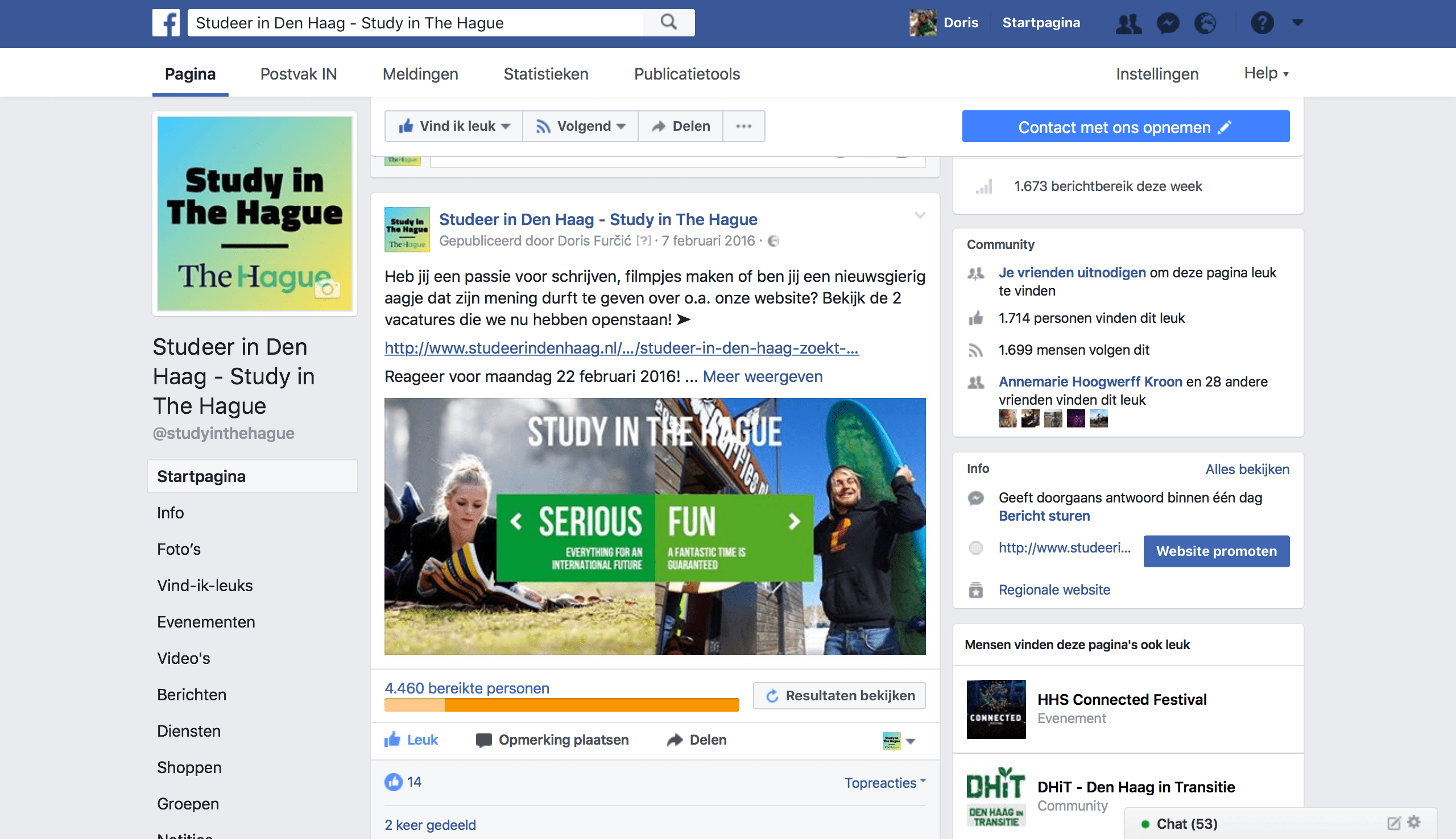
Task: Expand the Topreacties dropdown
Action: coord(884,783)
